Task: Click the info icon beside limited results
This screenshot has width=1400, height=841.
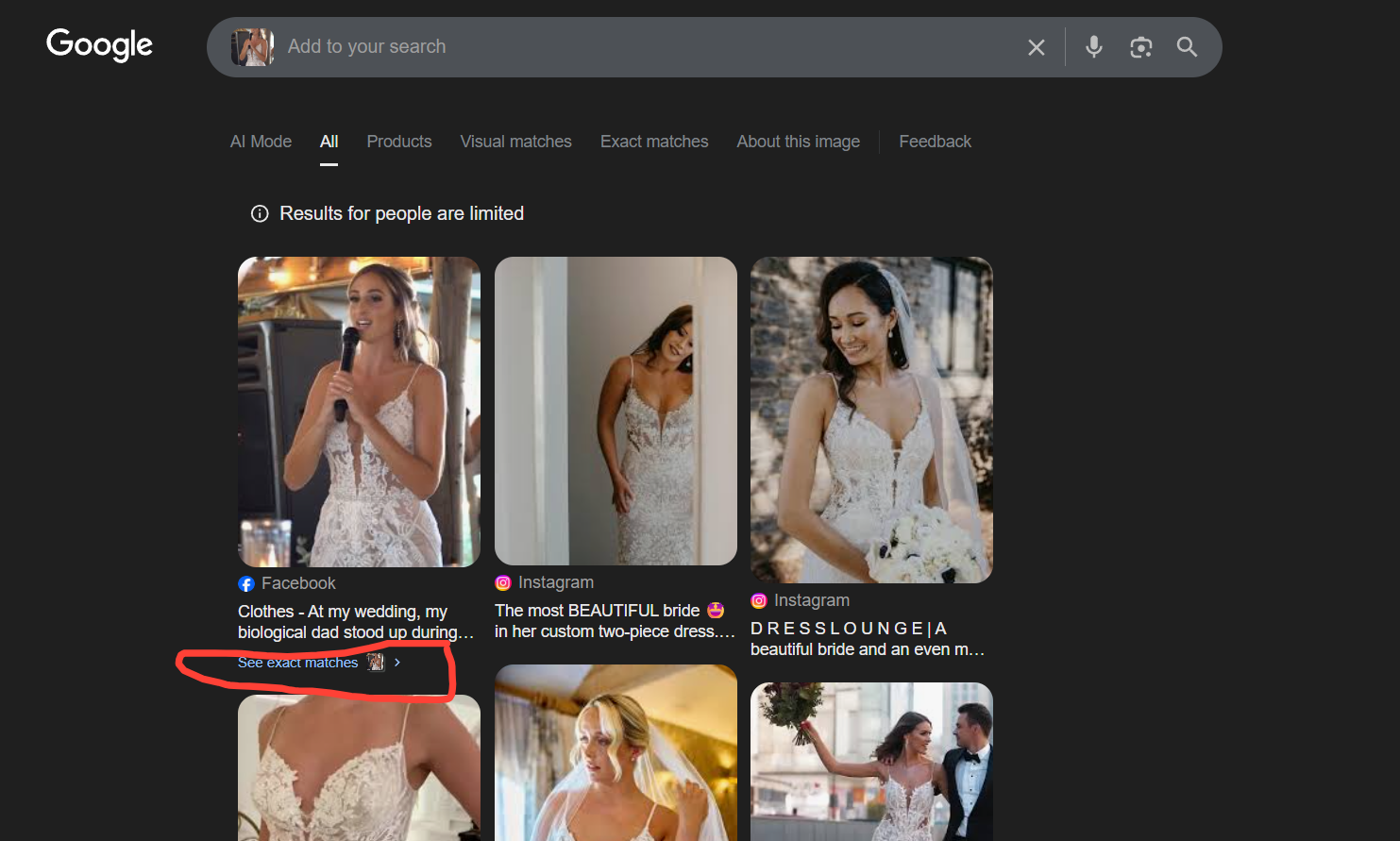Action: [x=260, y=214]
